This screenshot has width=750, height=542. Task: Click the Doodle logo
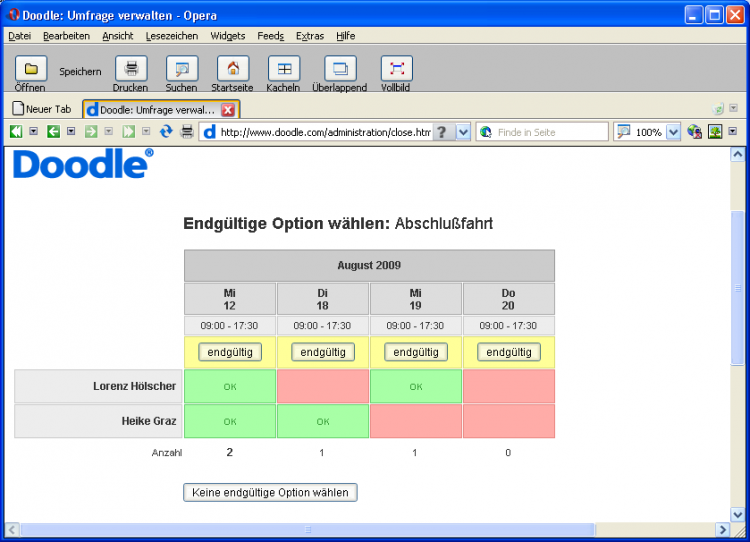(x=83, y=164)
